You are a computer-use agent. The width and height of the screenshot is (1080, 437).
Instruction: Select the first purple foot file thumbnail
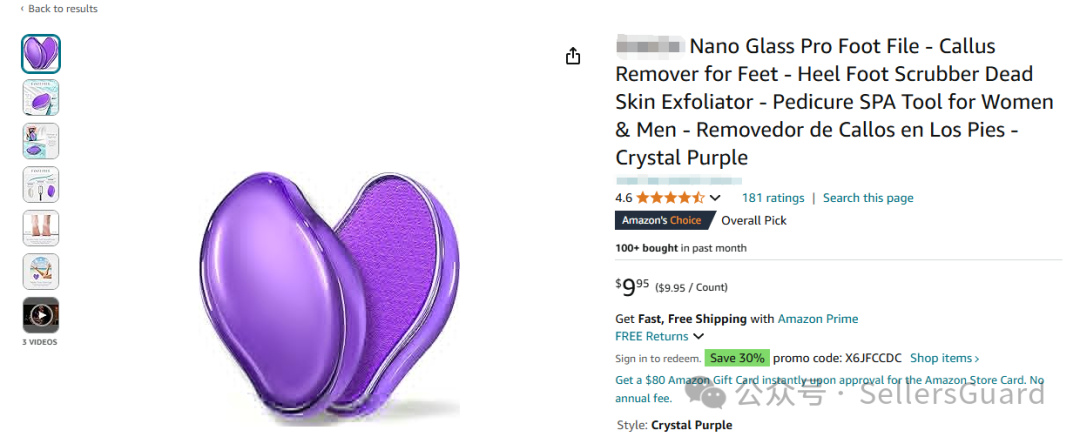click(41, 54)
